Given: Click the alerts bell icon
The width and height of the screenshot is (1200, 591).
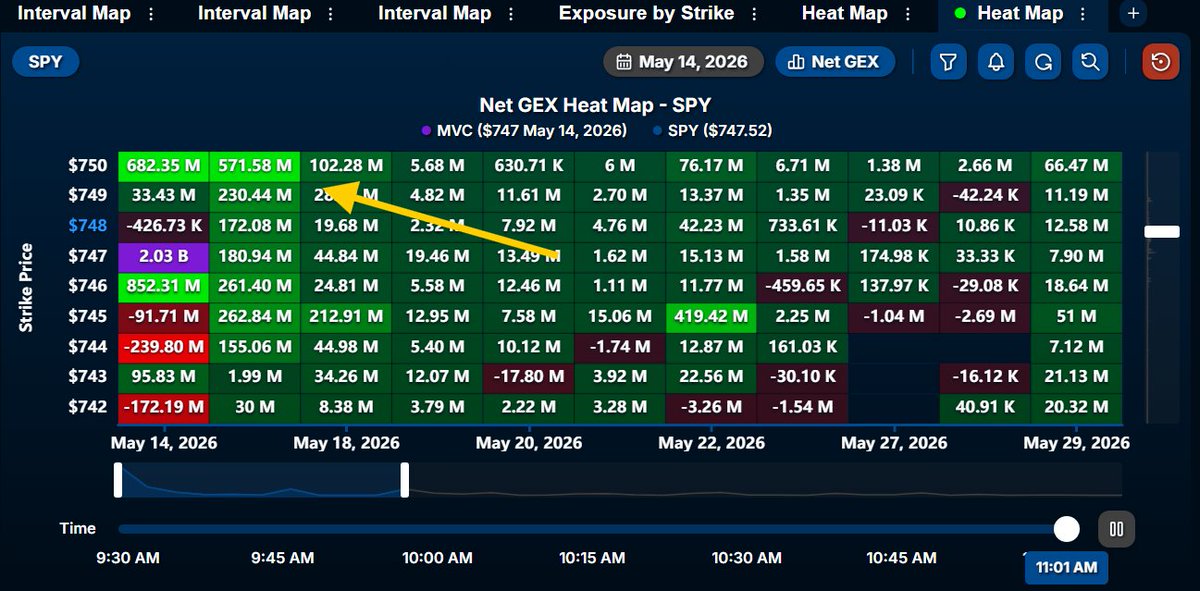Looking at the screenshot, I should tap(996, 62).
